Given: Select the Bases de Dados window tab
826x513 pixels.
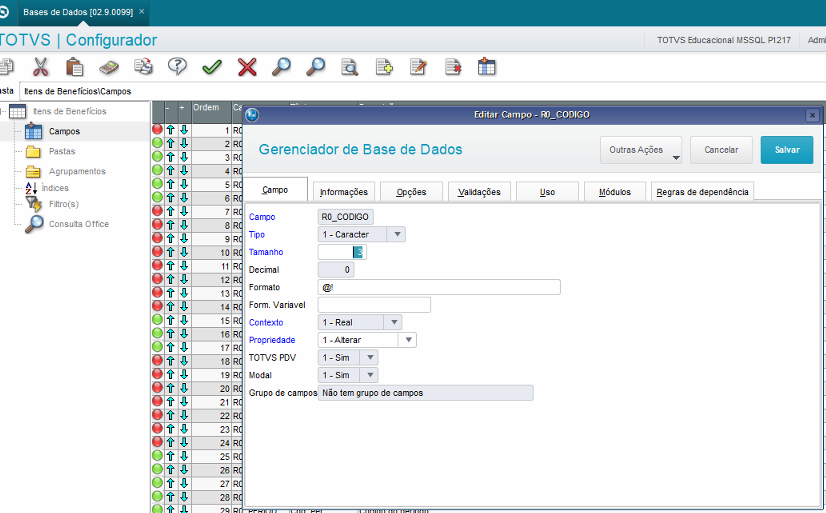Looking at the screenshot, I should (x=83, y=12).
